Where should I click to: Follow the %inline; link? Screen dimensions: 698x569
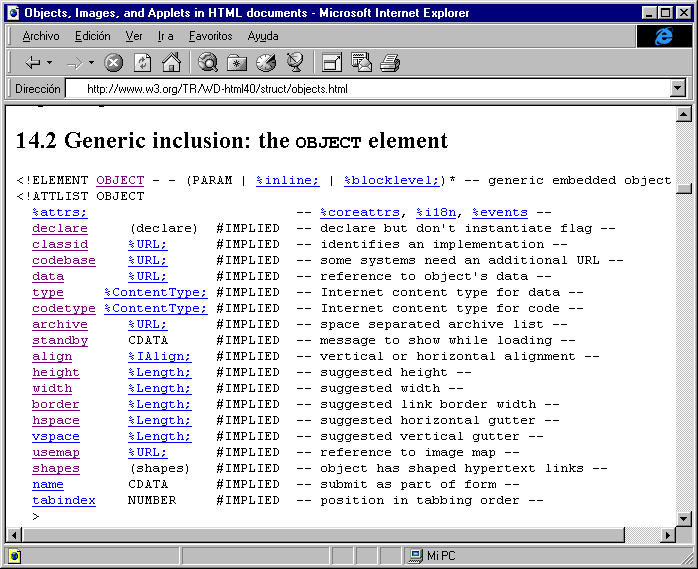(288, 180)
